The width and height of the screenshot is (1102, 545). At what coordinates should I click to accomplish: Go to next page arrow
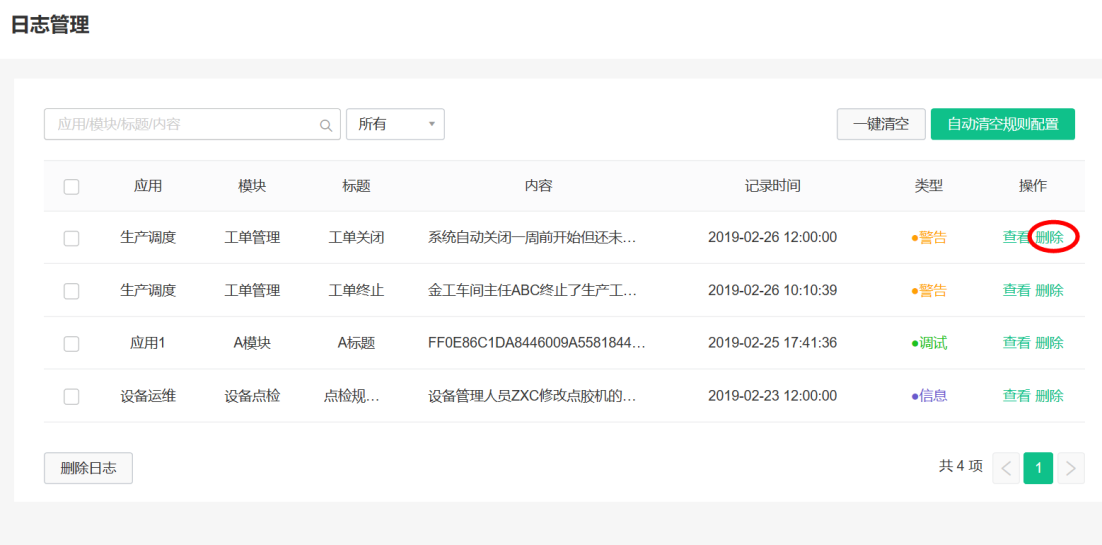point(1070,468)
